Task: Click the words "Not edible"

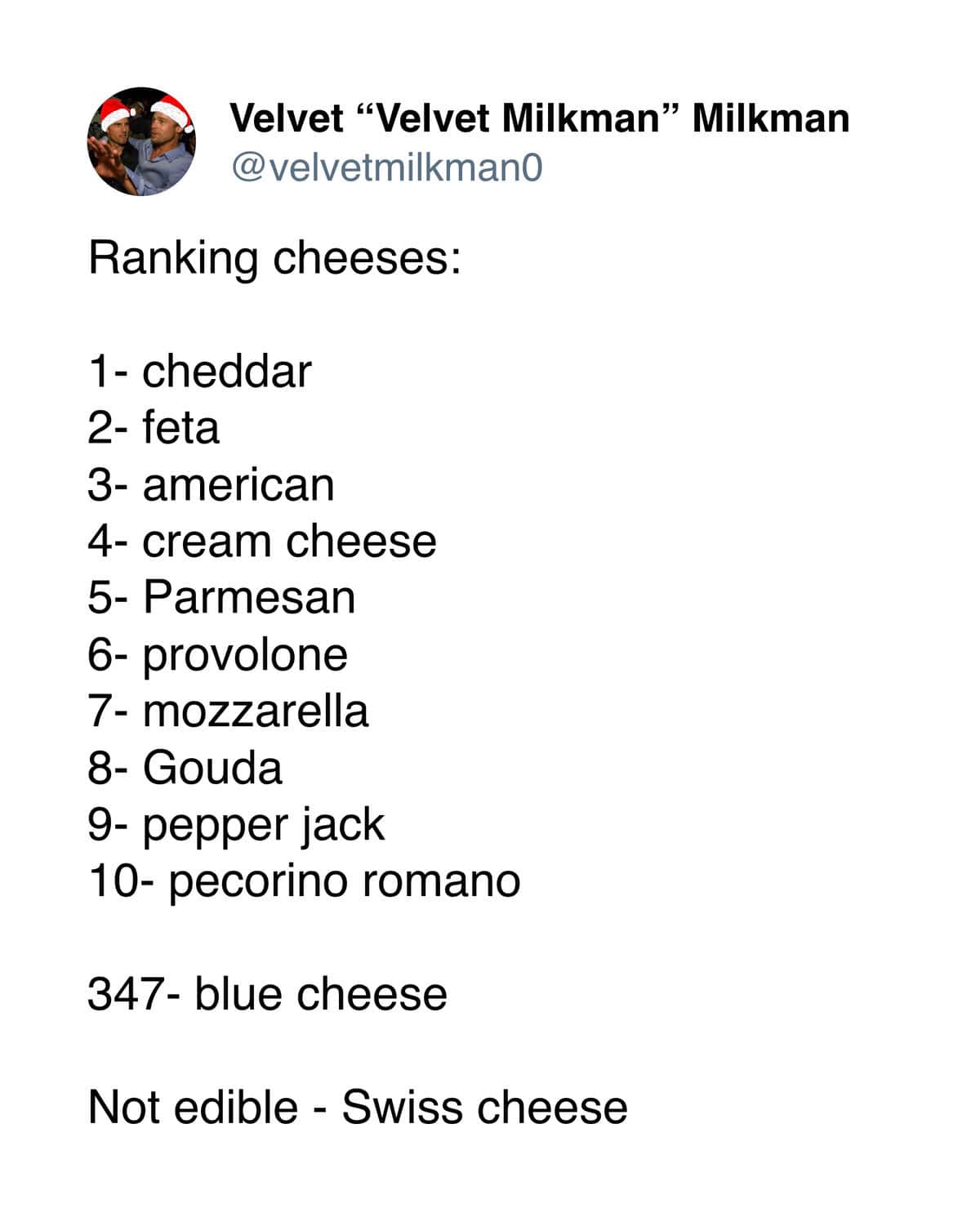Action: pyautogui.click(x=193, y=1108)
